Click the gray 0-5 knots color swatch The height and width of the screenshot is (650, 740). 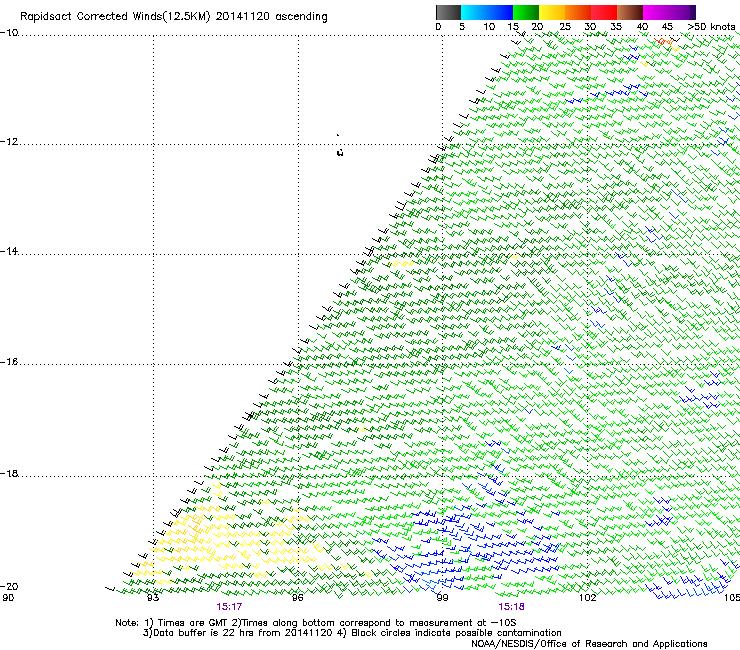click(x=448, y=12)
